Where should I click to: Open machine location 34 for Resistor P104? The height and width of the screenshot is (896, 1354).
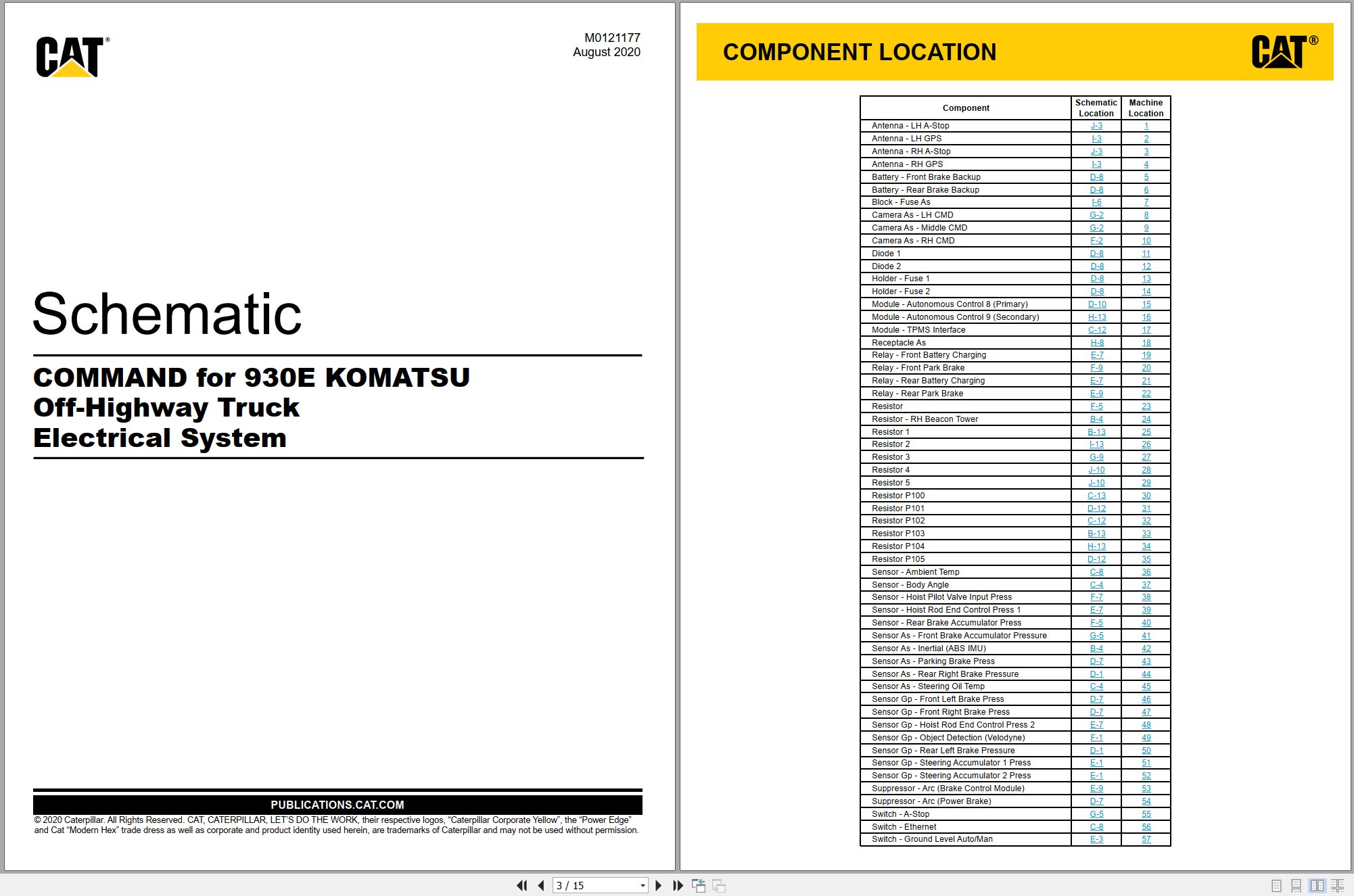coord(1146,546)
